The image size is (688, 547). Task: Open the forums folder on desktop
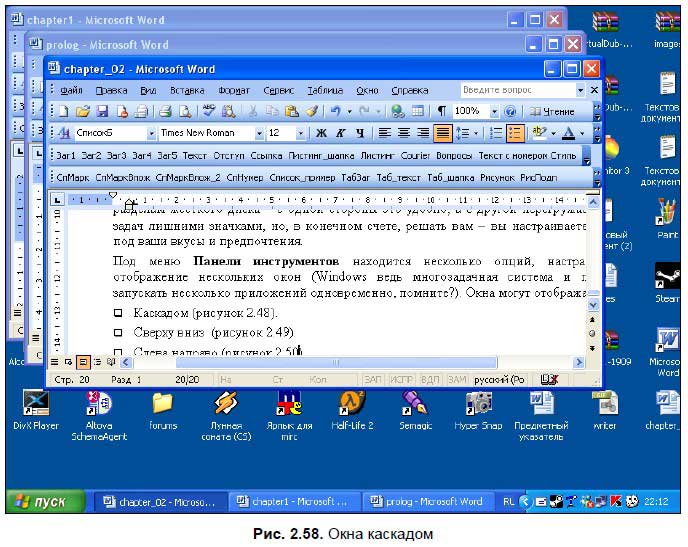pos(163,411)
